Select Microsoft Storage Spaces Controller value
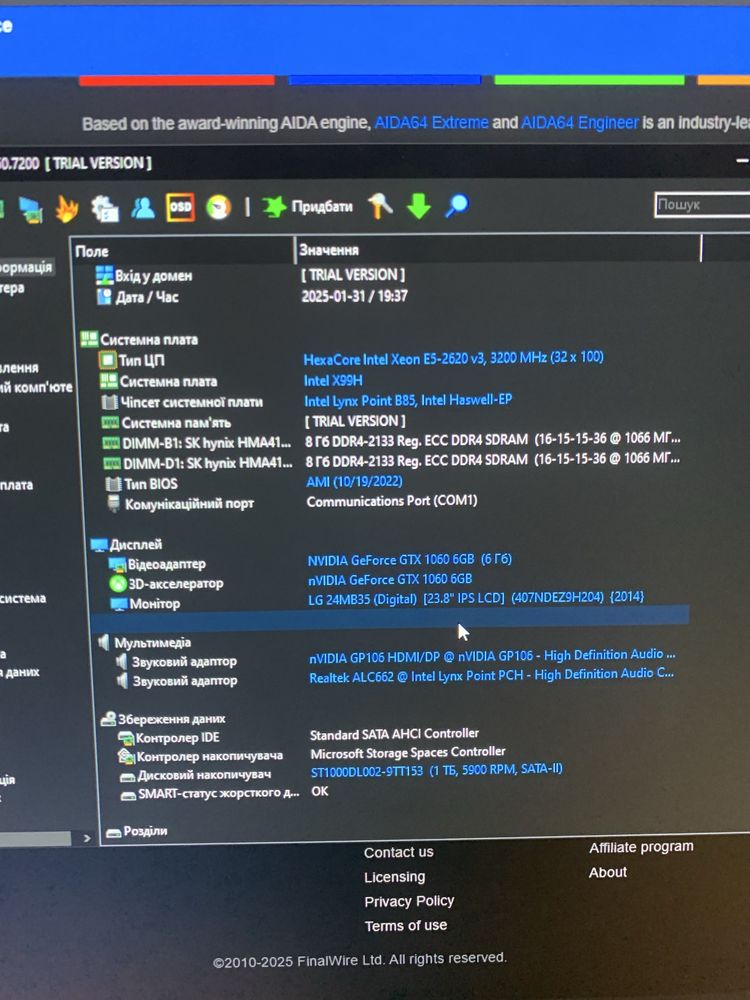 click(x=408, y=753)
